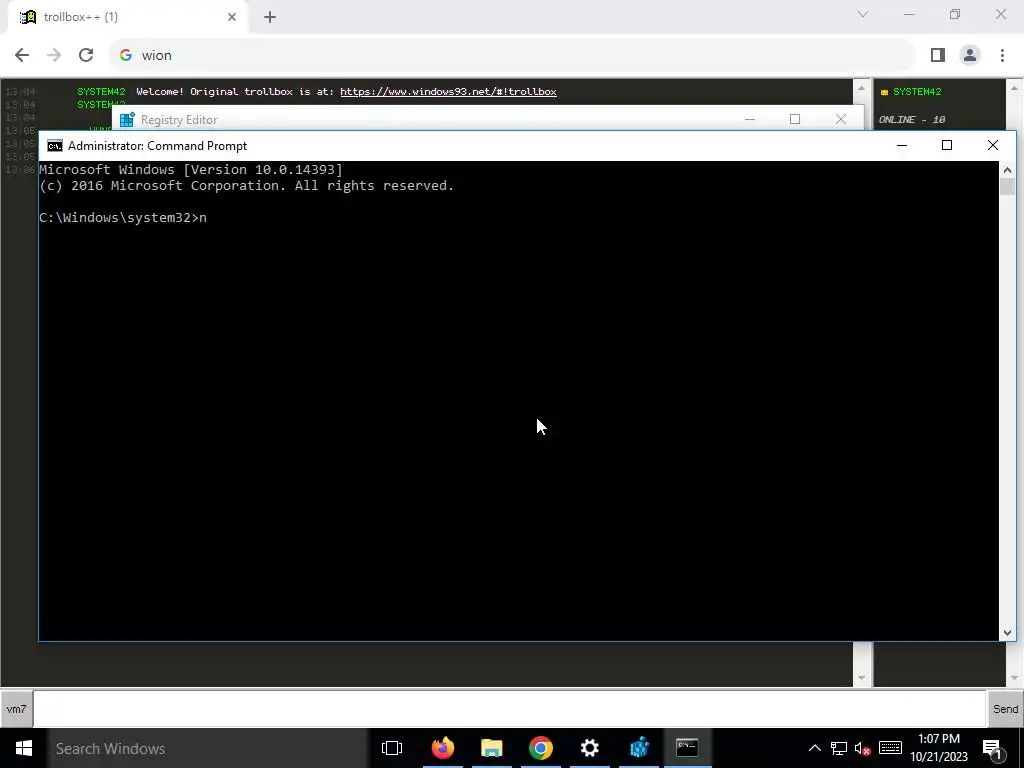Switch to Registry Editor on the taskbar
Viewport: 1024px width, 768px height.
(639, 748)
